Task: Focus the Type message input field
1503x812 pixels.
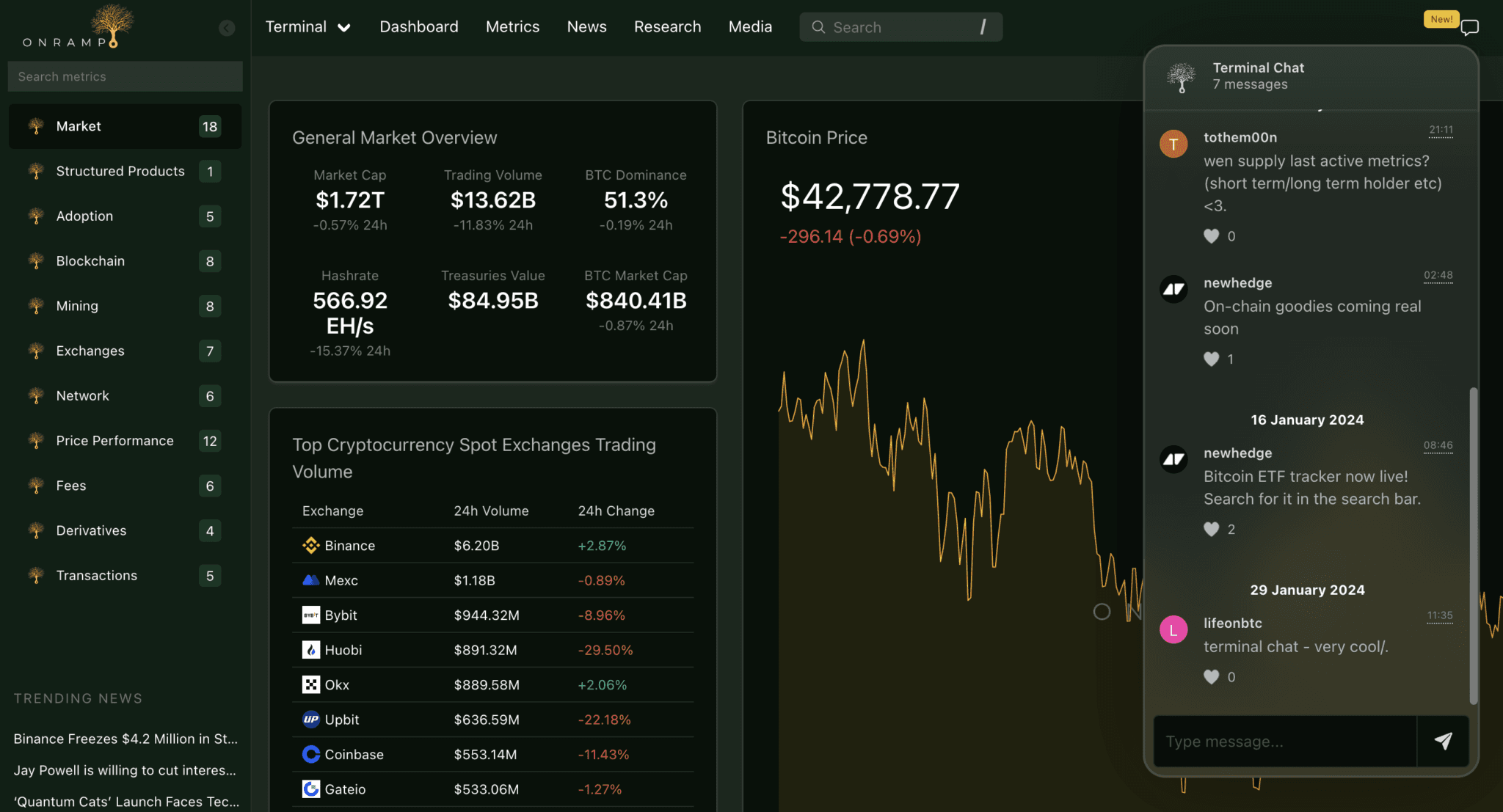Action: [1284, 742]
